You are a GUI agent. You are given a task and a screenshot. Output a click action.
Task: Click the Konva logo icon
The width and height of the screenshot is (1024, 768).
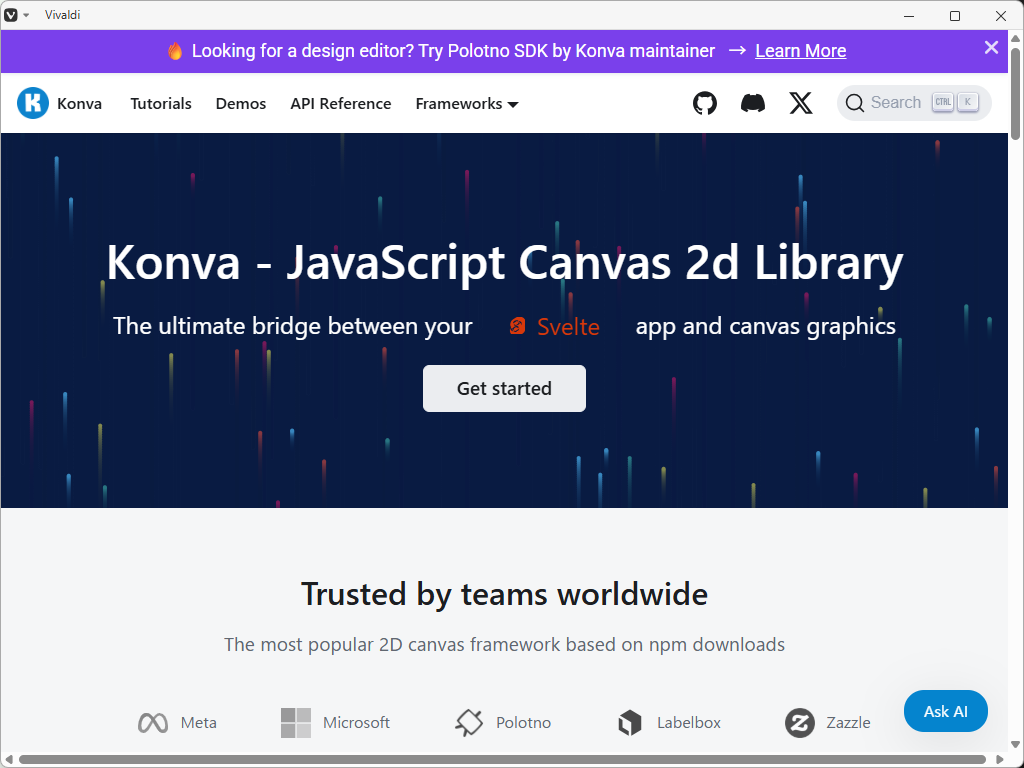point(33,103)
